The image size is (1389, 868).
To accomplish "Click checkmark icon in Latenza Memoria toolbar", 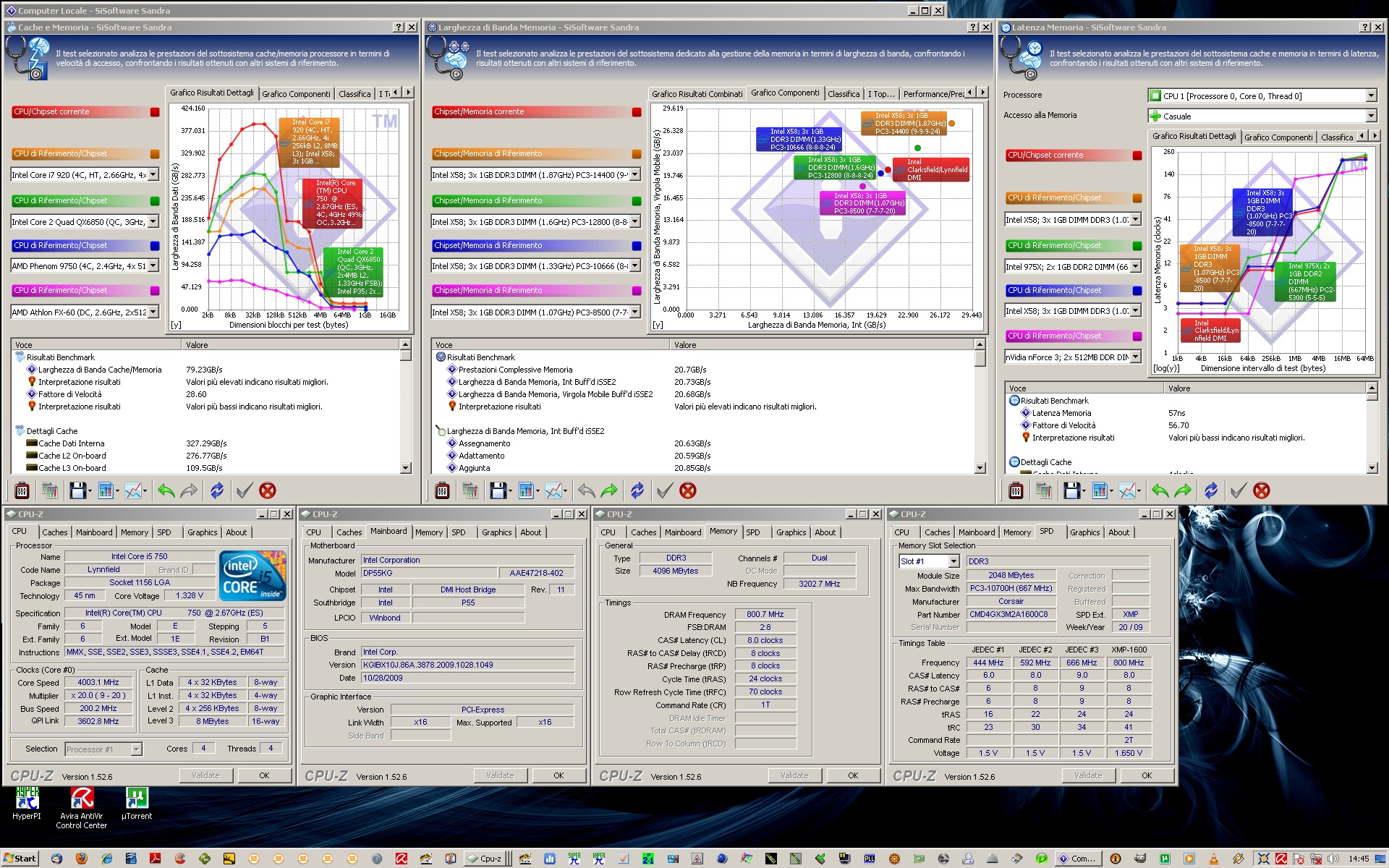I will tap(1238, 491).
